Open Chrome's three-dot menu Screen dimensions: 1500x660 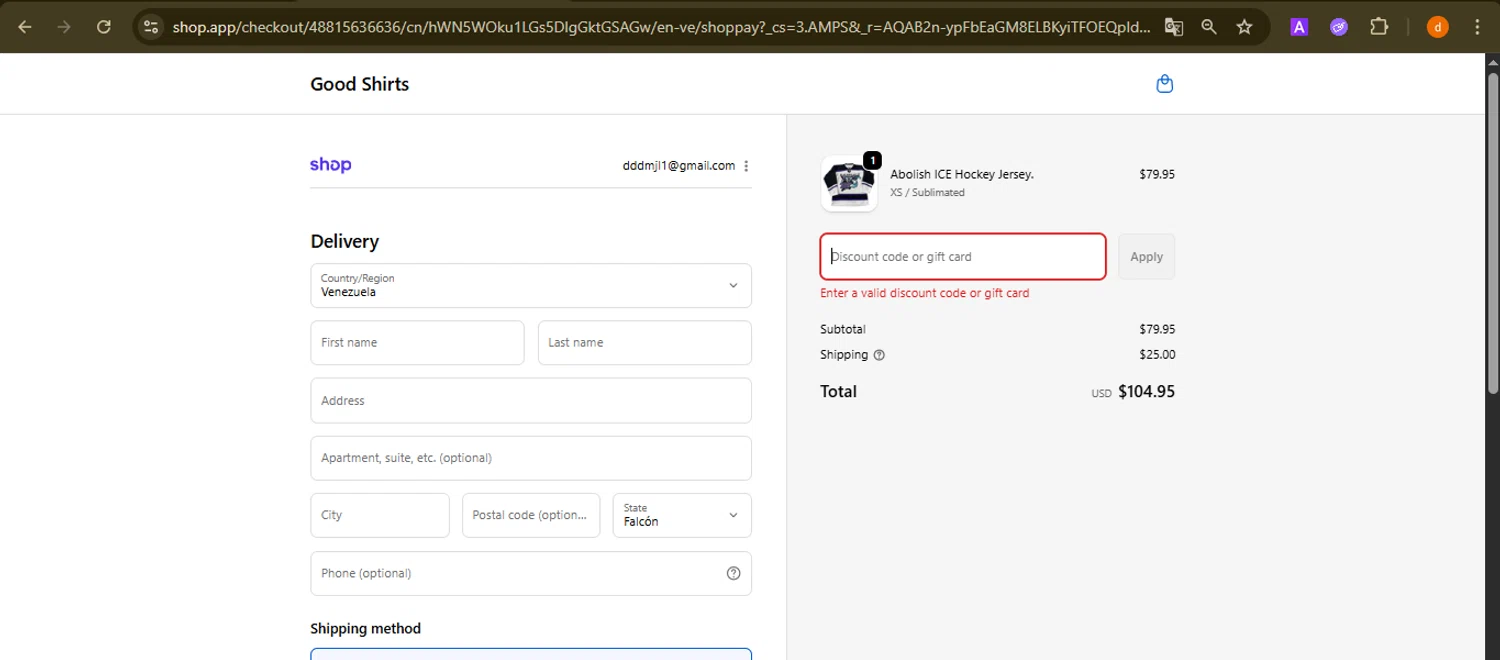1477,27
